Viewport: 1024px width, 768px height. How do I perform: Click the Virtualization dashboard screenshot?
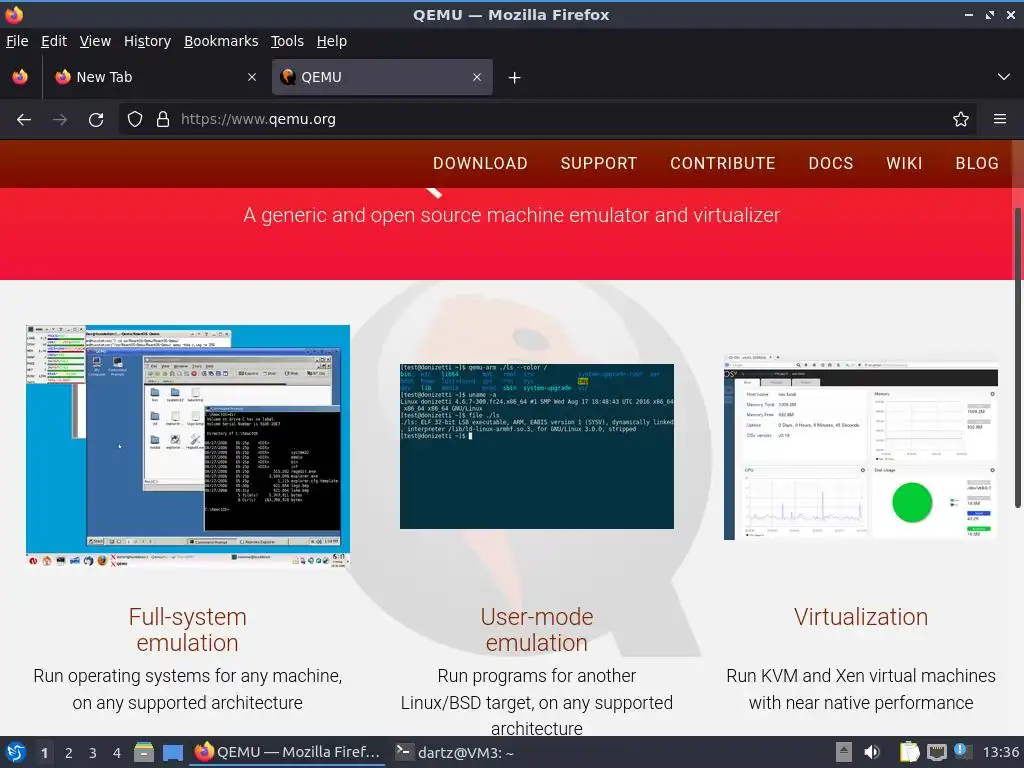pos(861,447)
